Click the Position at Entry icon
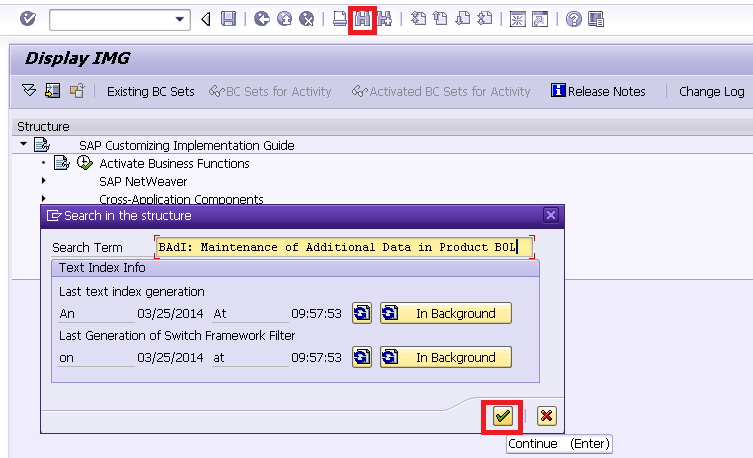 (52, 90)
